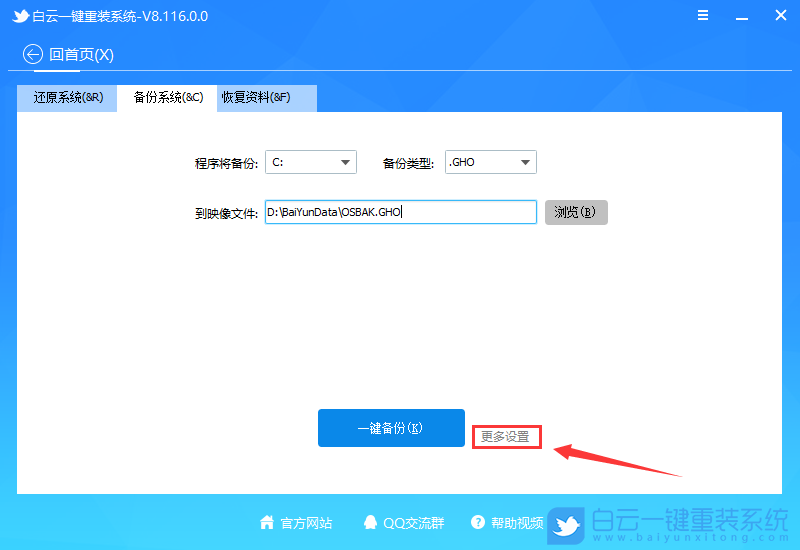This screenshot has height=550, width=800.
Task: Visit 官方网站 link text
Action: pos(306,523)
